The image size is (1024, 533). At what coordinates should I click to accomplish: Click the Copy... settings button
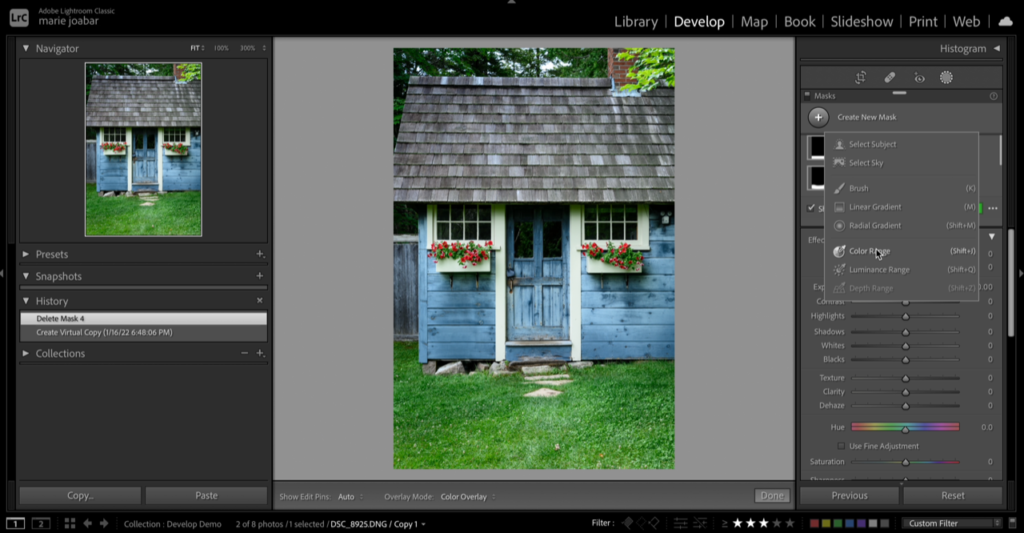80,495
